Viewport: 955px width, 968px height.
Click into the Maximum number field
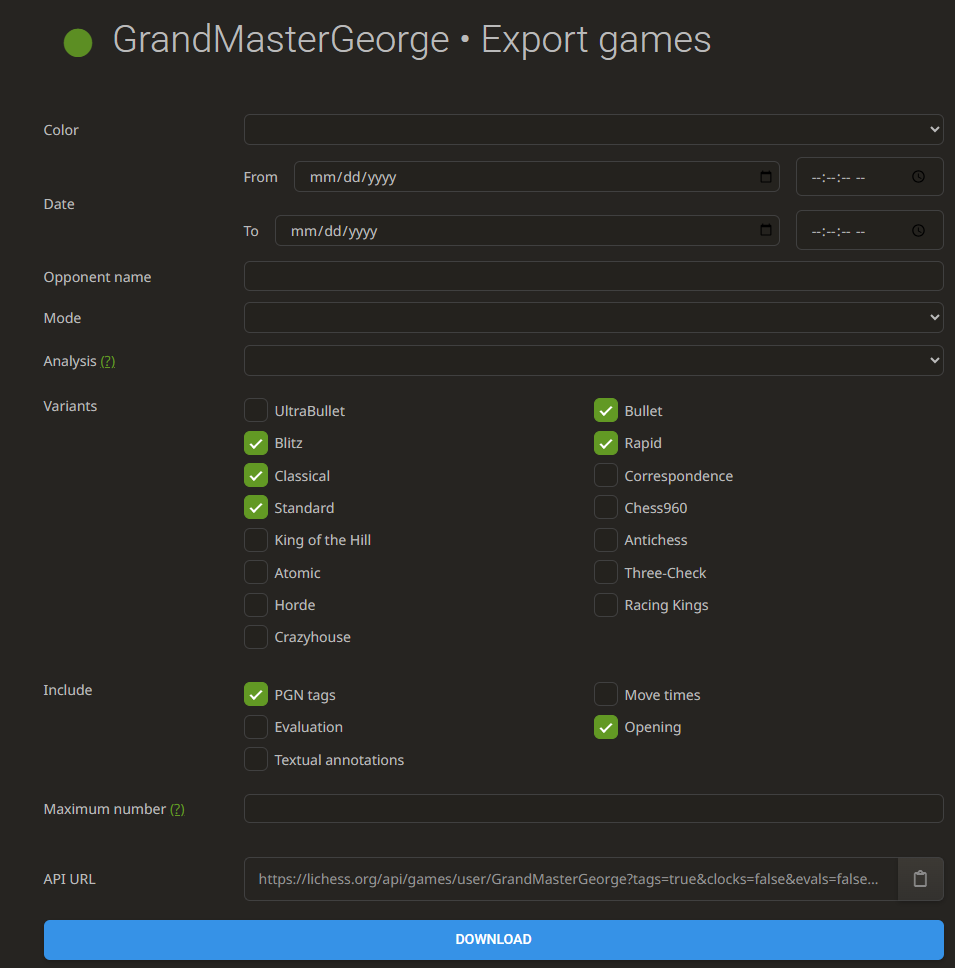tap(593, 809)
